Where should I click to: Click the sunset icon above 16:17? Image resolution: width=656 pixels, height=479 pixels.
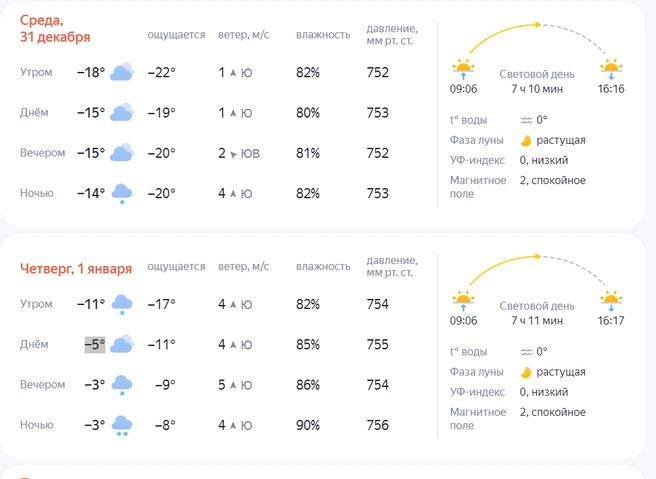click(x=611, y=300)
